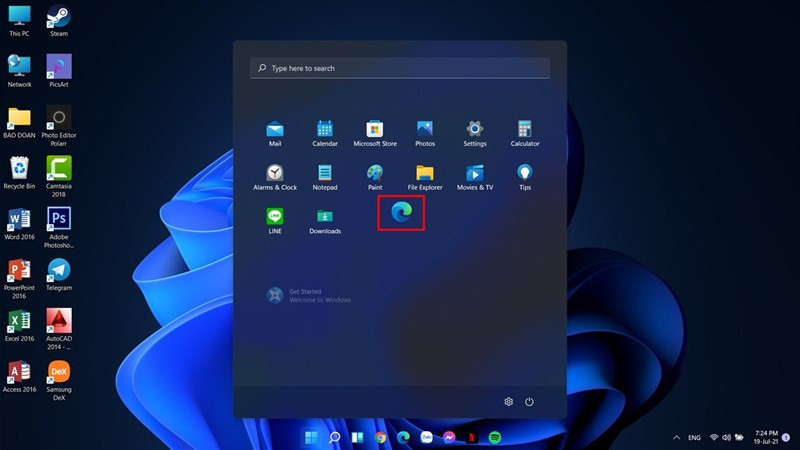This screenshot has width=800, height=450.
Task: Click the ENG language indicator
Action: click(694, 437)
